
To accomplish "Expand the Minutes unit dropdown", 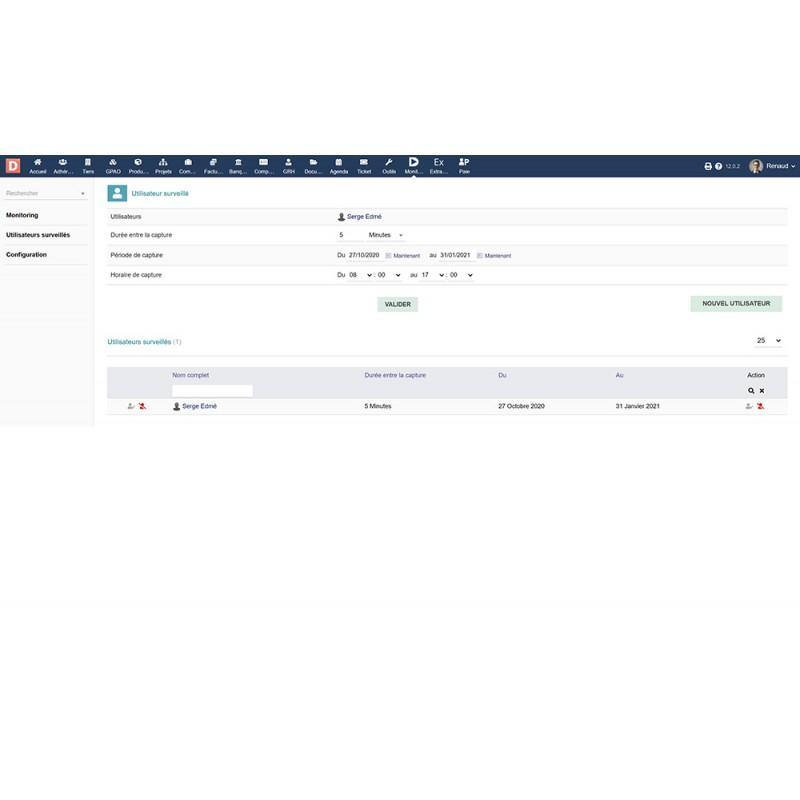I will click(386, 235).
